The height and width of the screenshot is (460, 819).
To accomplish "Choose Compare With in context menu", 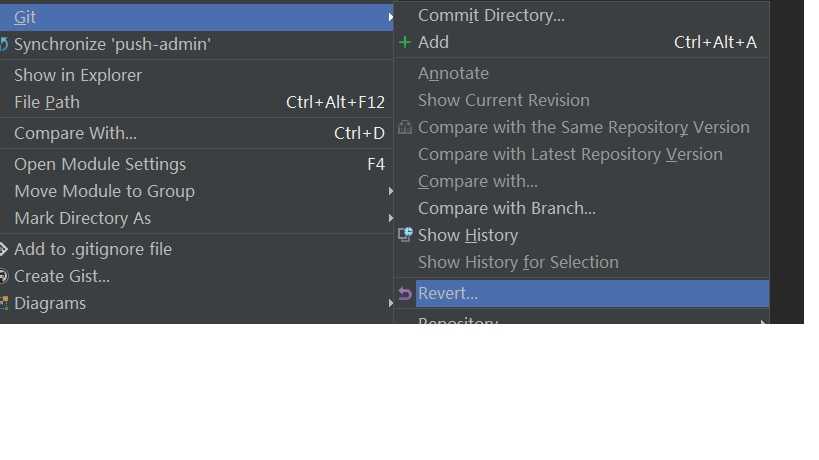I will 75,133.
